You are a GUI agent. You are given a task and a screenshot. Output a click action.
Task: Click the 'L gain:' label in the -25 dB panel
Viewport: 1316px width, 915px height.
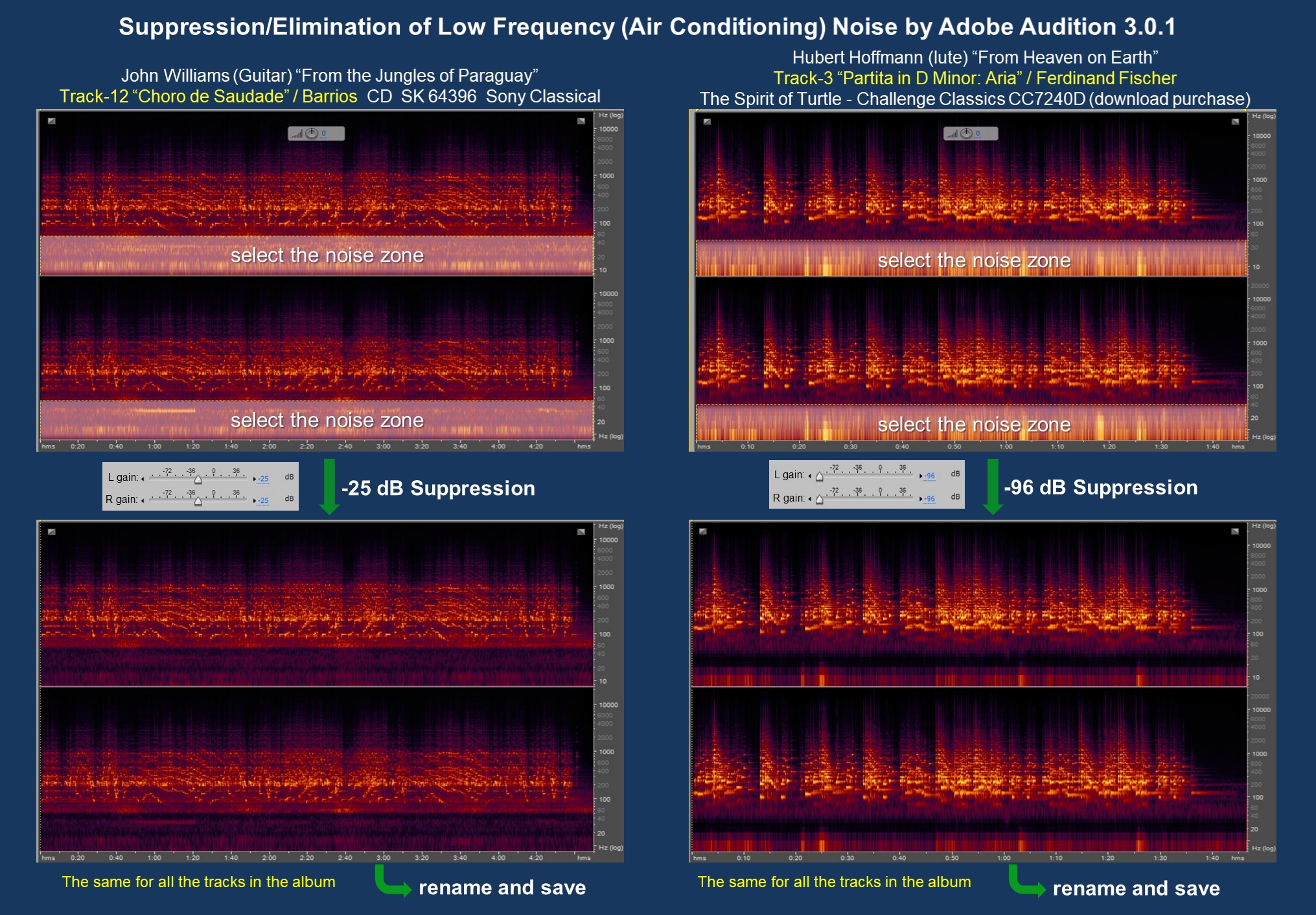122,478
